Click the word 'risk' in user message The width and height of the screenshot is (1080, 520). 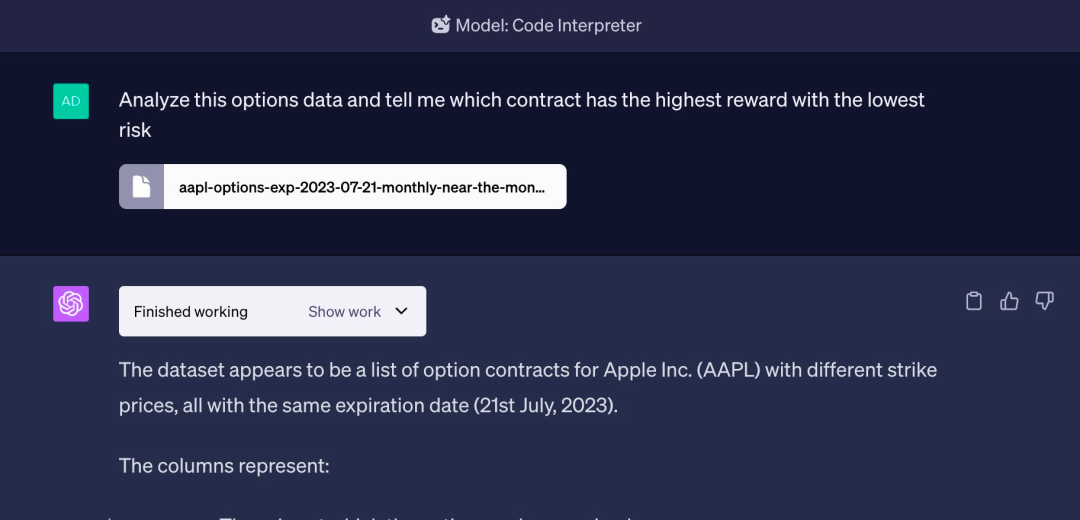pos(135,130)
